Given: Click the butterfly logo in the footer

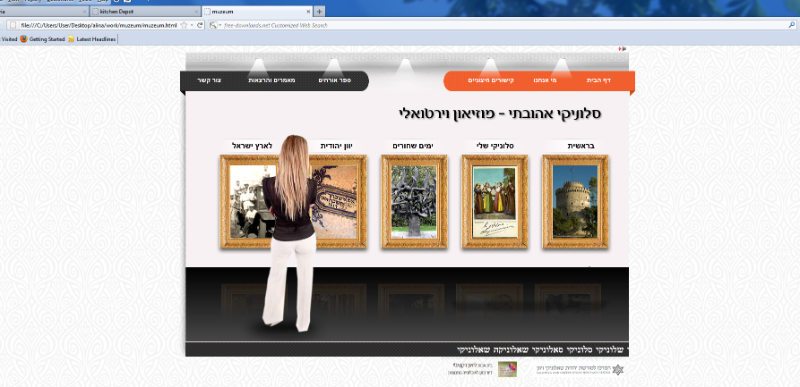Looking at the screenshot, I should point(507,369).
